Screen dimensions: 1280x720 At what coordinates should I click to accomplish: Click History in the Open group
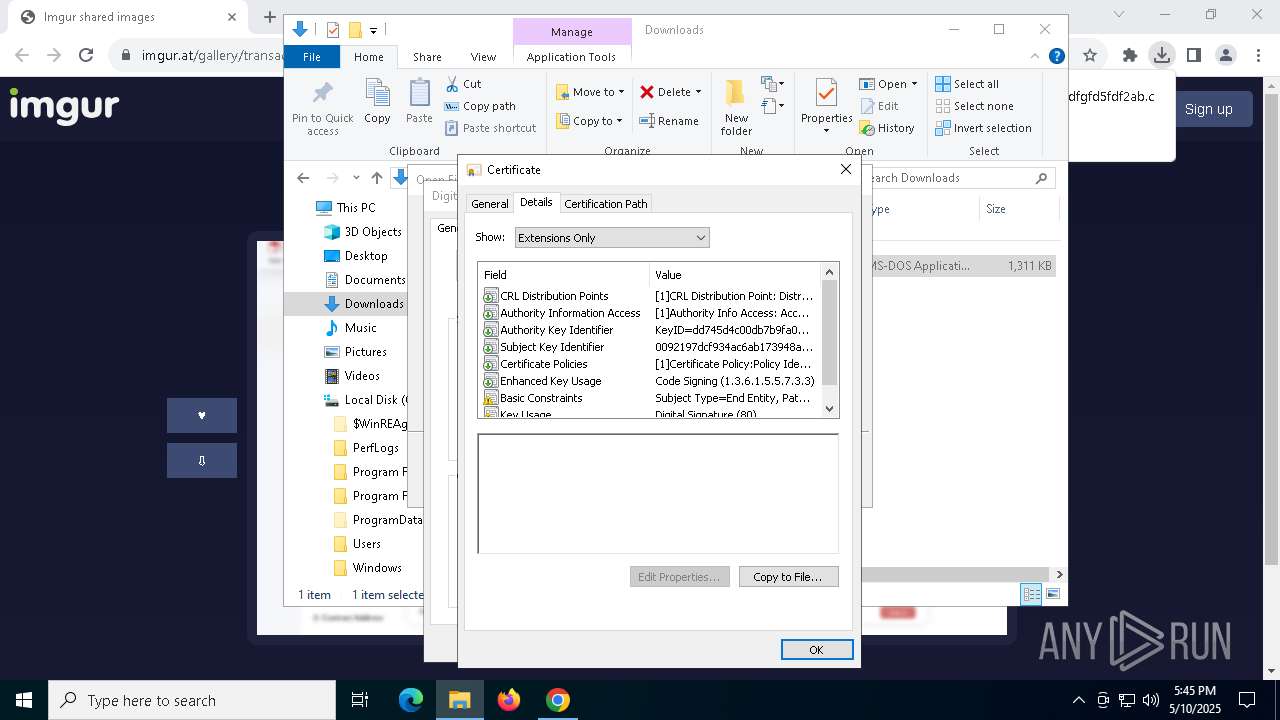887,128
